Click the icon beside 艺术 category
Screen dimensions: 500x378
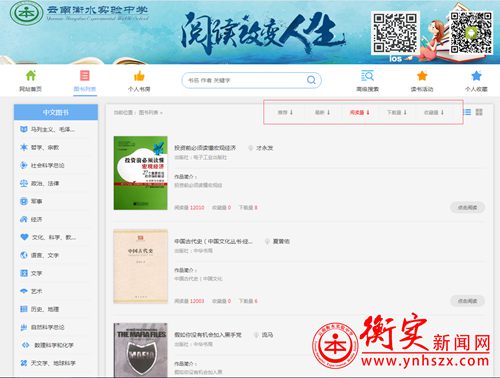23,291
